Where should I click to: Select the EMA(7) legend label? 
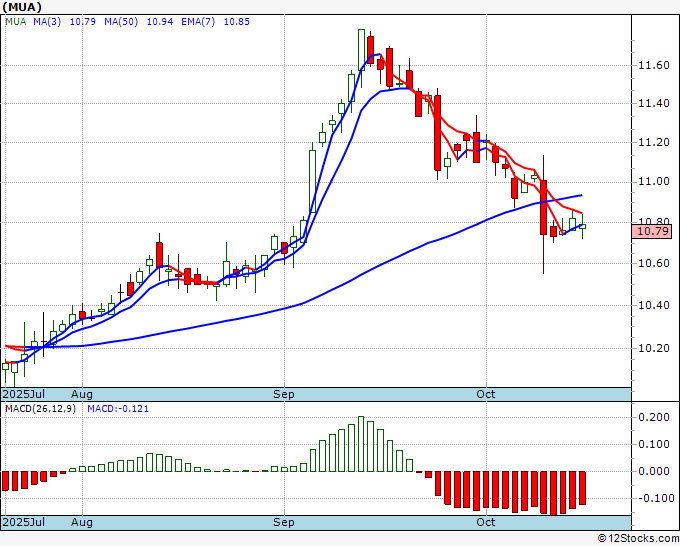point(198,22)
